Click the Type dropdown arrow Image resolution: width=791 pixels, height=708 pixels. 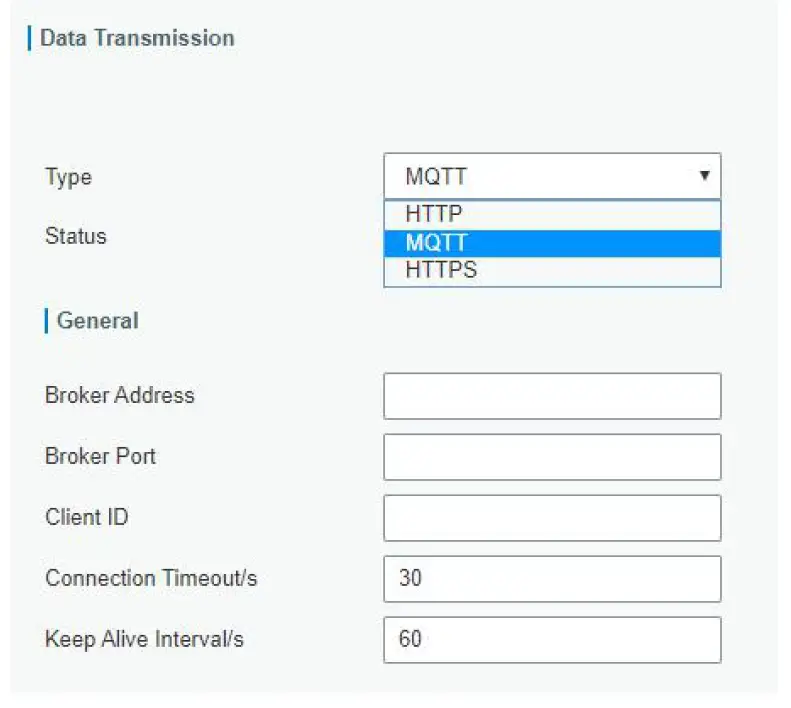[704, 176]
